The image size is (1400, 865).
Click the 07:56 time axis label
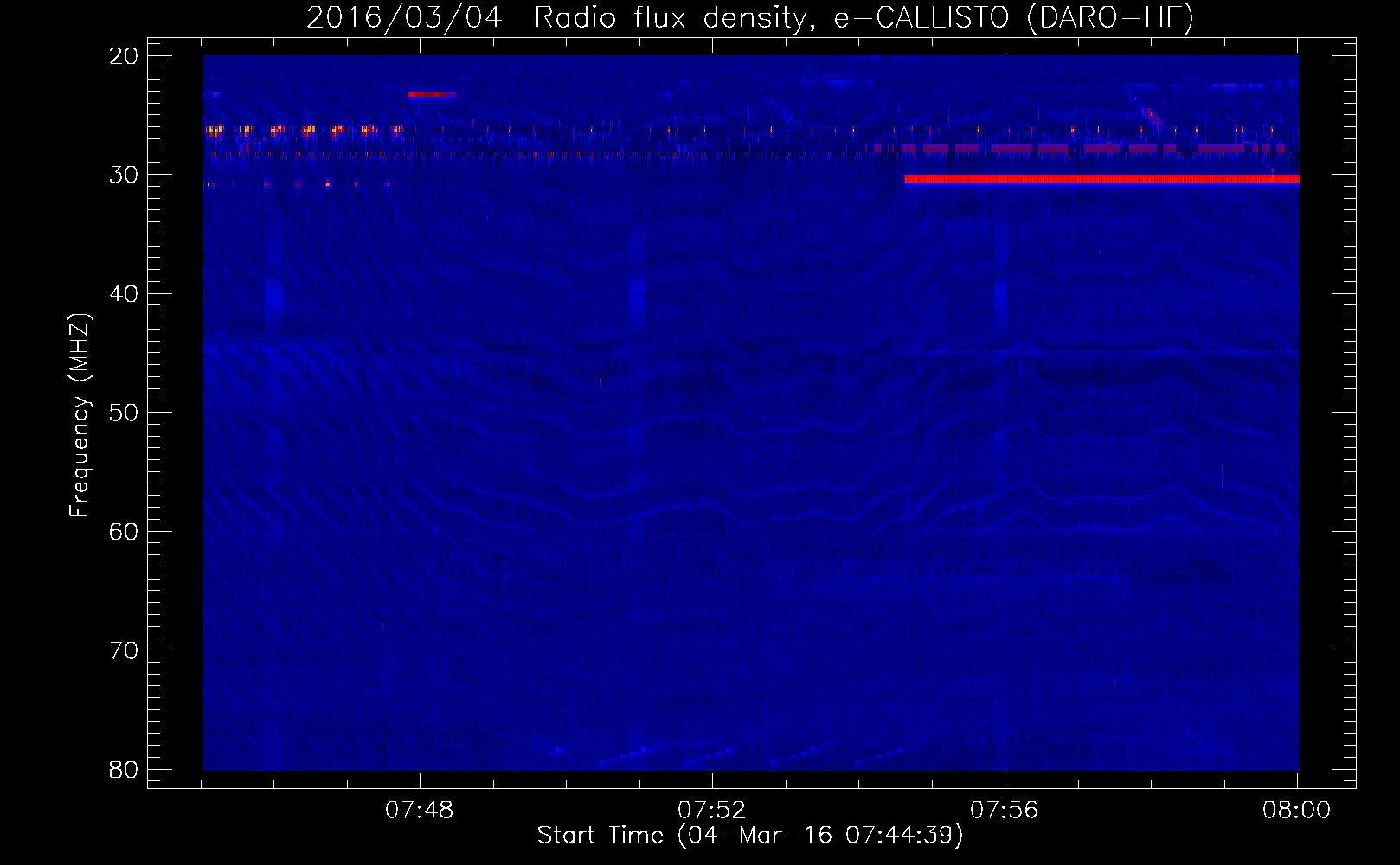(x=1004, y=811)
